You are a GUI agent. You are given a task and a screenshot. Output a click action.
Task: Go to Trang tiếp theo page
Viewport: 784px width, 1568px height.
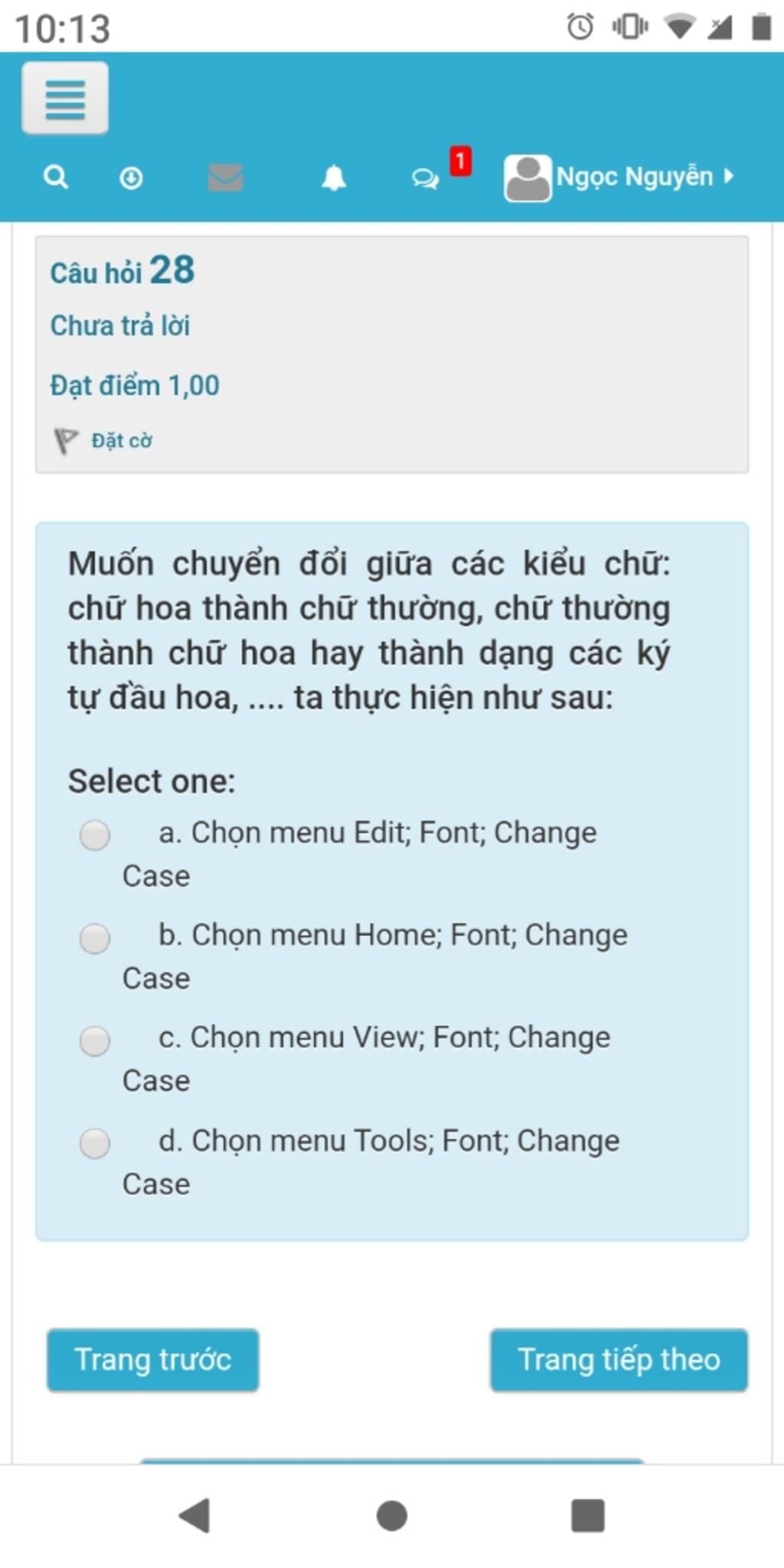tap(619, 1360)
